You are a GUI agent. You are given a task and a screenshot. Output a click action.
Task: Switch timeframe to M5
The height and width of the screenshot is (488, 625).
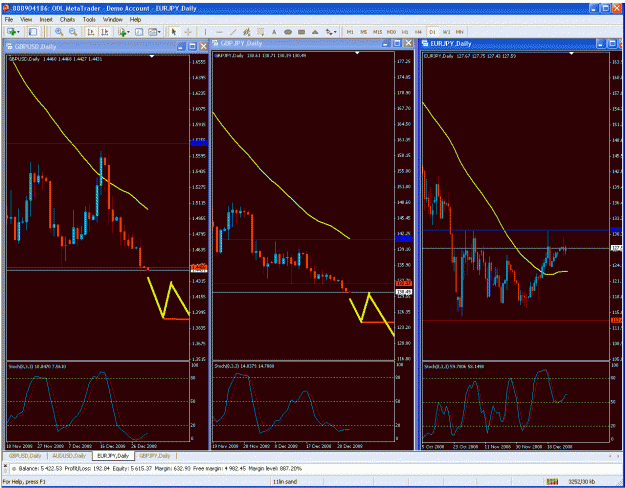click(364, 32)
